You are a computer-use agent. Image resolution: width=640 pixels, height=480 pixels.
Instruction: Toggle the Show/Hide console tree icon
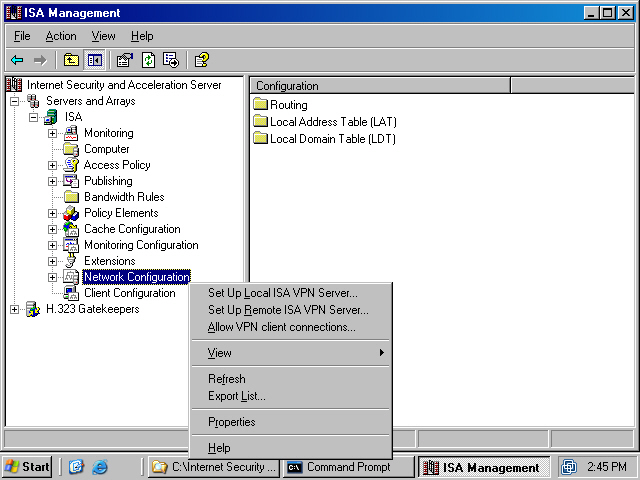point(95,60)
